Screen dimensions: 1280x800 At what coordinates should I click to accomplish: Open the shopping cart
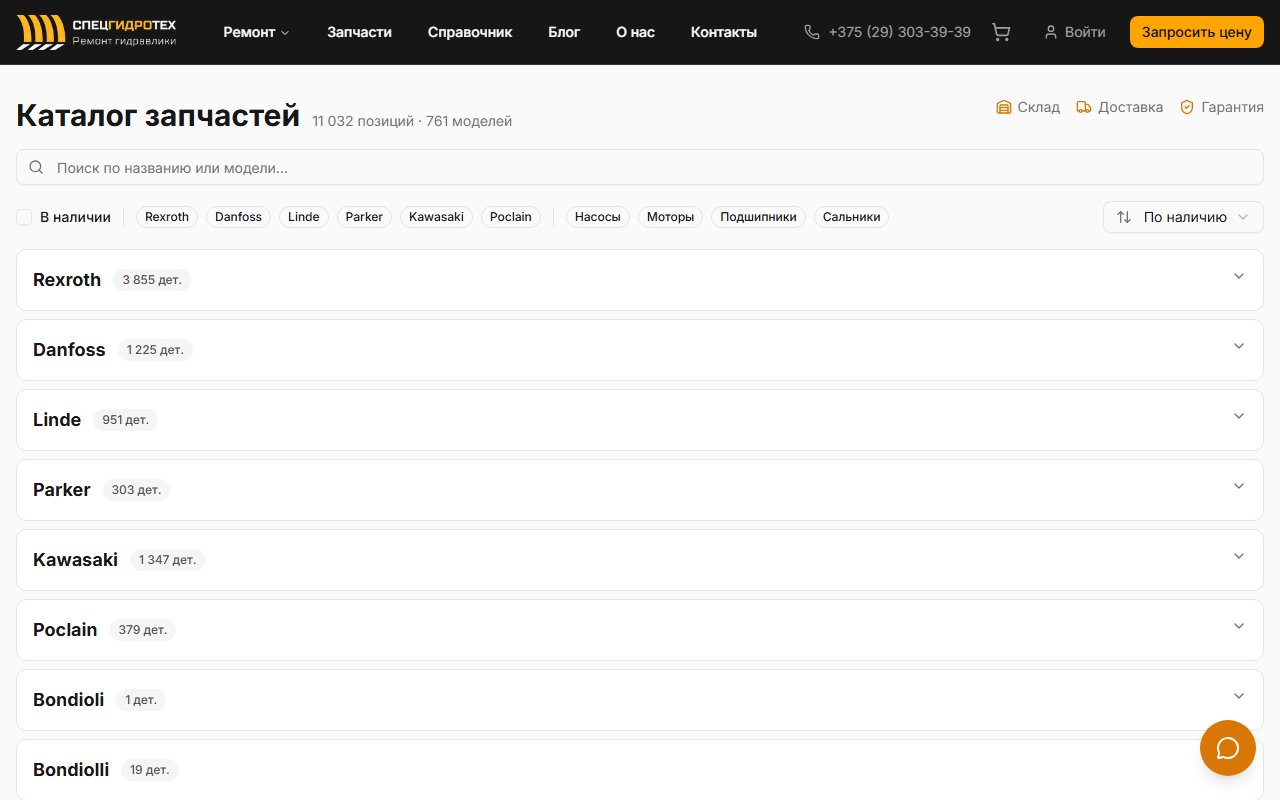(1000, 32)
